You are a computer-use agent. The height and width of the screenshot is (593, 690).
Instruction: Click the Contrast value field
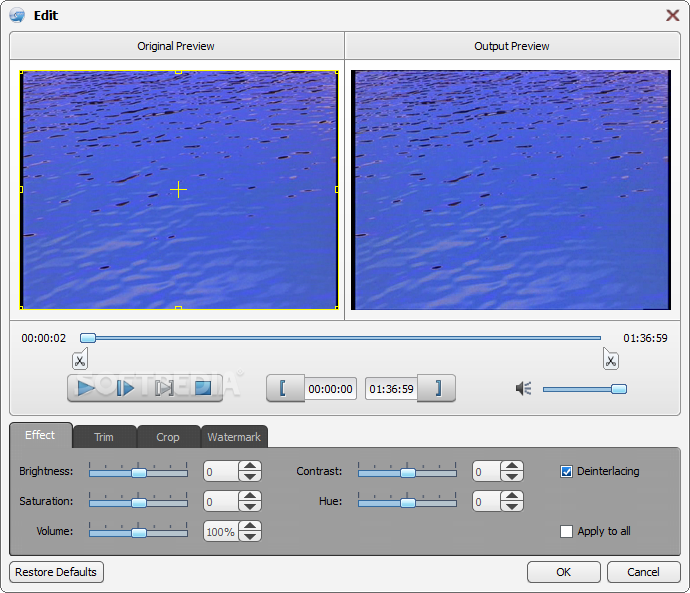click(487, 472)
